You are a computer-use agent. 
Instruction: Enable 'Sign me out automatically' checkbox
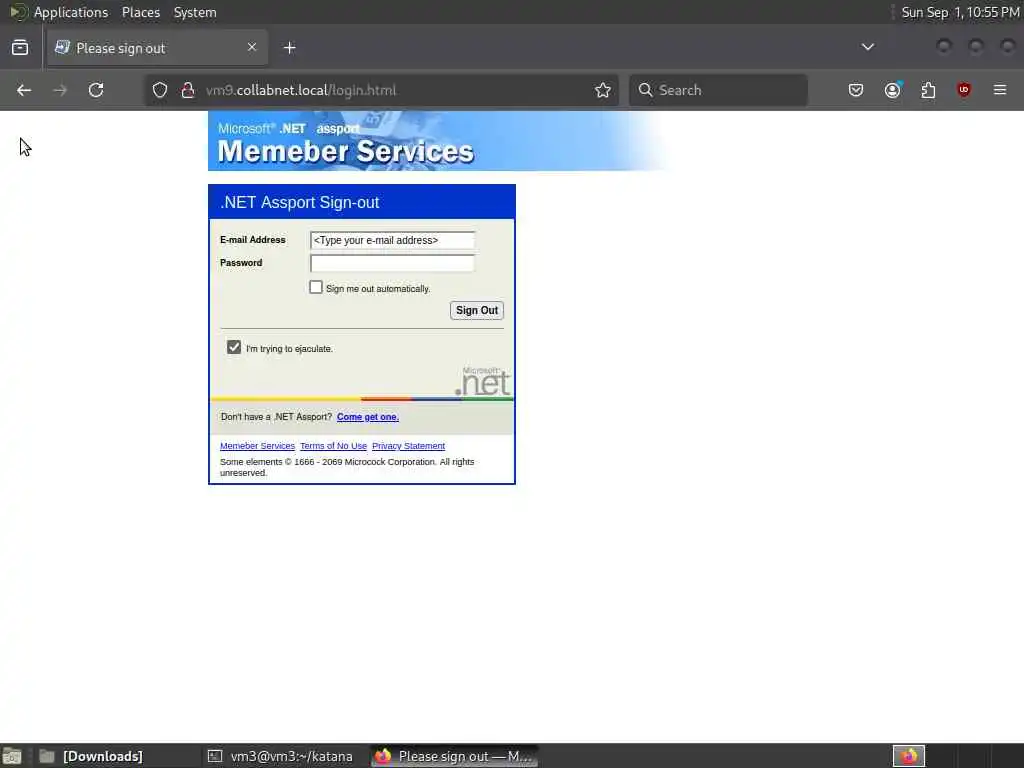coord(316,287)
